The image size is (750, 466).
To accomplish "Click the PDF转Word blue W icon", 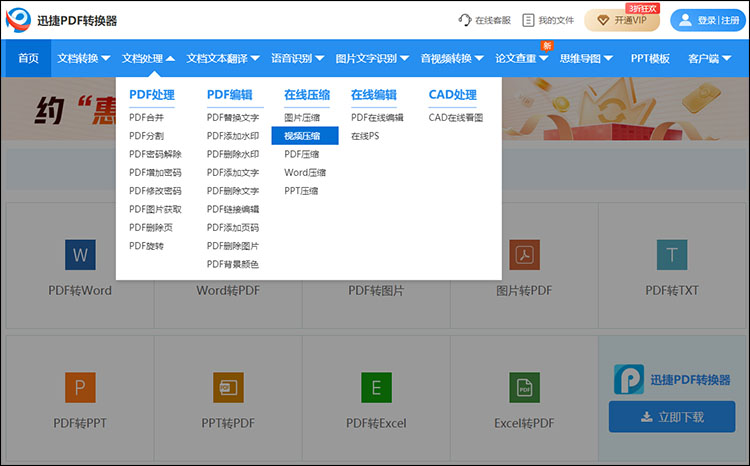I will tap(80, 255).
